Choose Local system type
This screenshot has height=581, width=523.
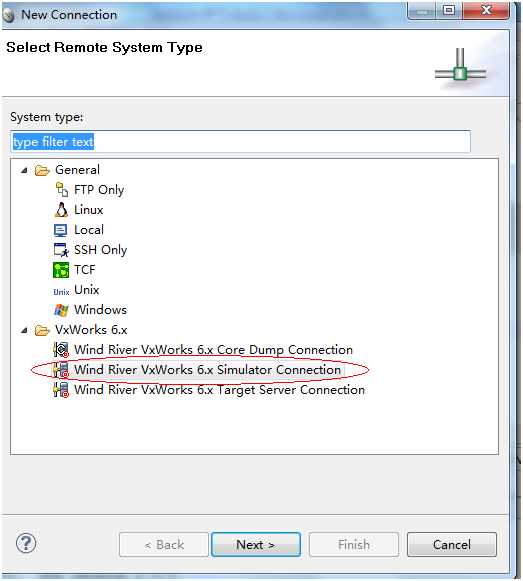click(x=89, y=230)
